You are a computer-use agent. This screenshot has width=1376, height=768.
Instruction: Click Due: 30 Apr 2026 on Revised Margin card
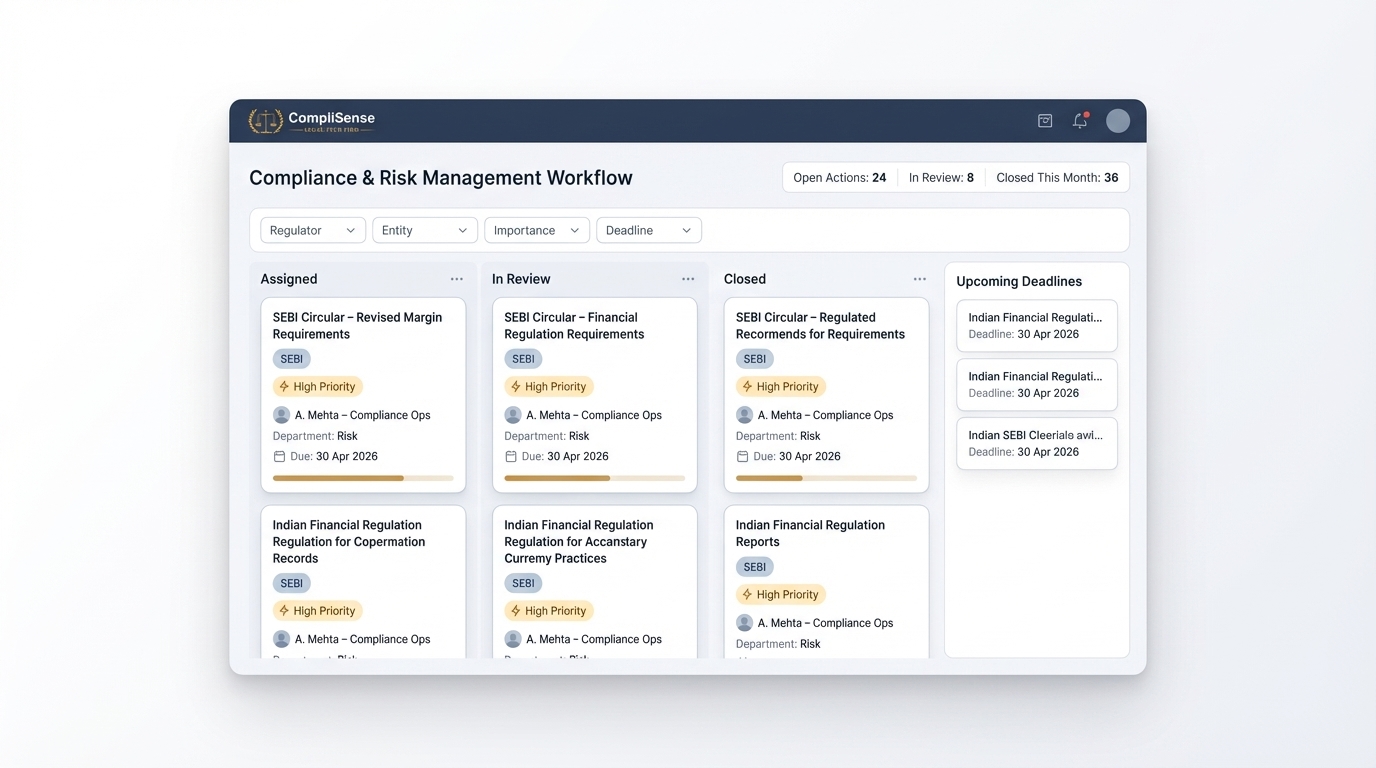(x=334, y=456)
